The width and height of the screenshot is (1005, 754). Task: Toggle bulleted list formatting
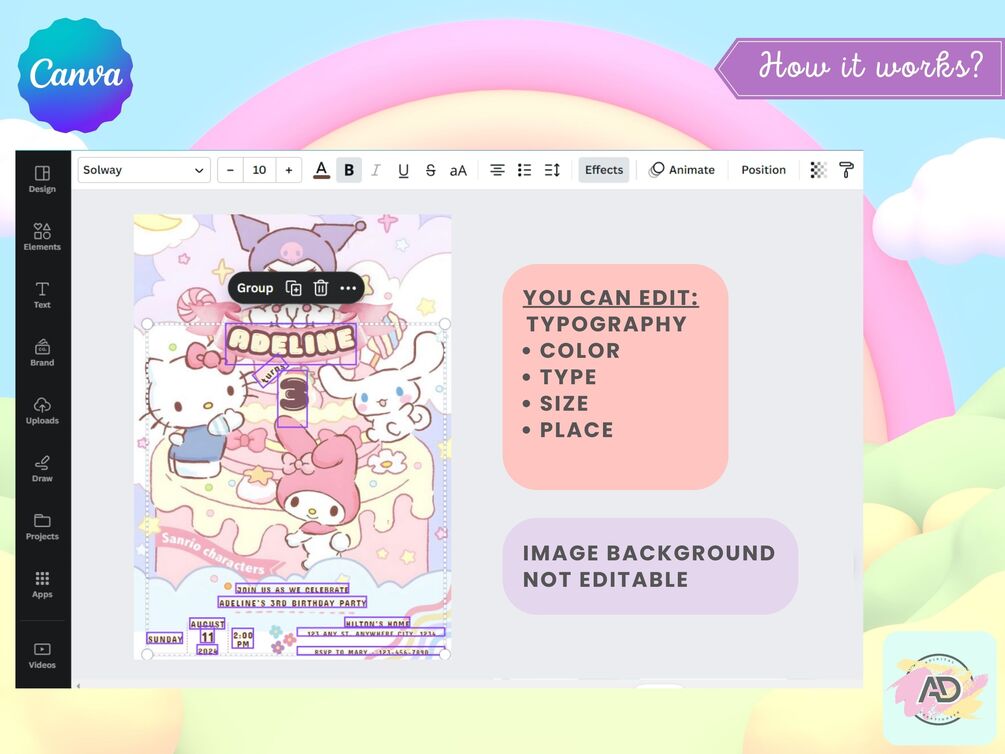tap(524, 170)
